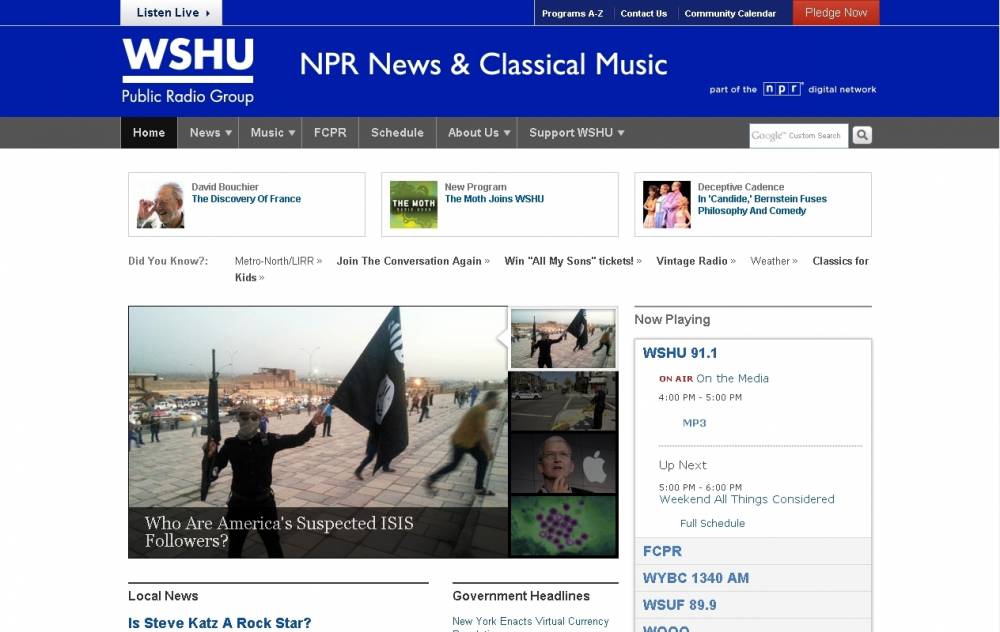The height and width of the screenshot is (632, 1000).
Task: Click the WSHU Public Radio Group logo
Action: tap(188, 70)
